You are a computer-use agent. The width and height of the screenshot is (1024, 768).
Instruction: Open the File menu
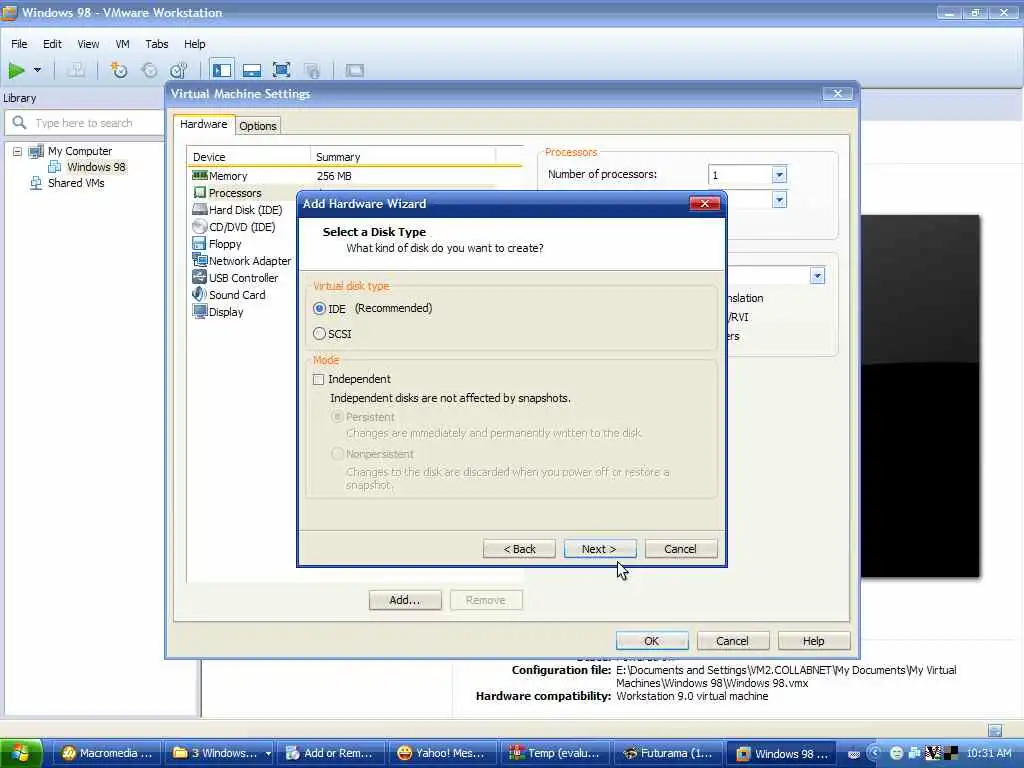tap(19, 44)
